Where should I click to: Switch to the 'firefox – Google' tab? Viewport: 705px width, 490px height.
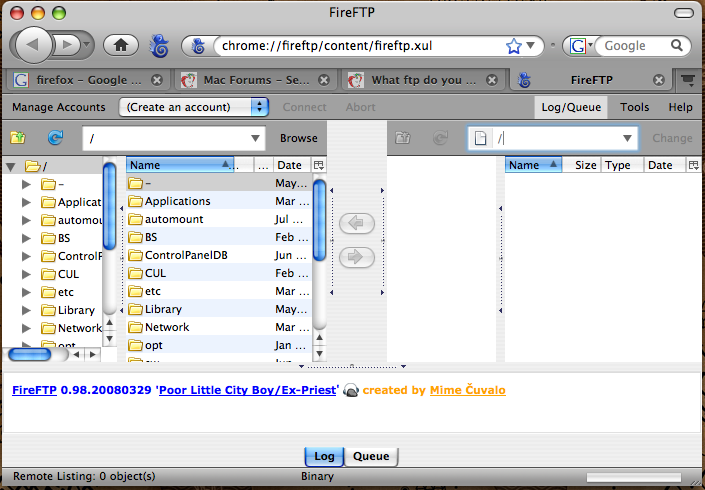(x=88, y=80)
